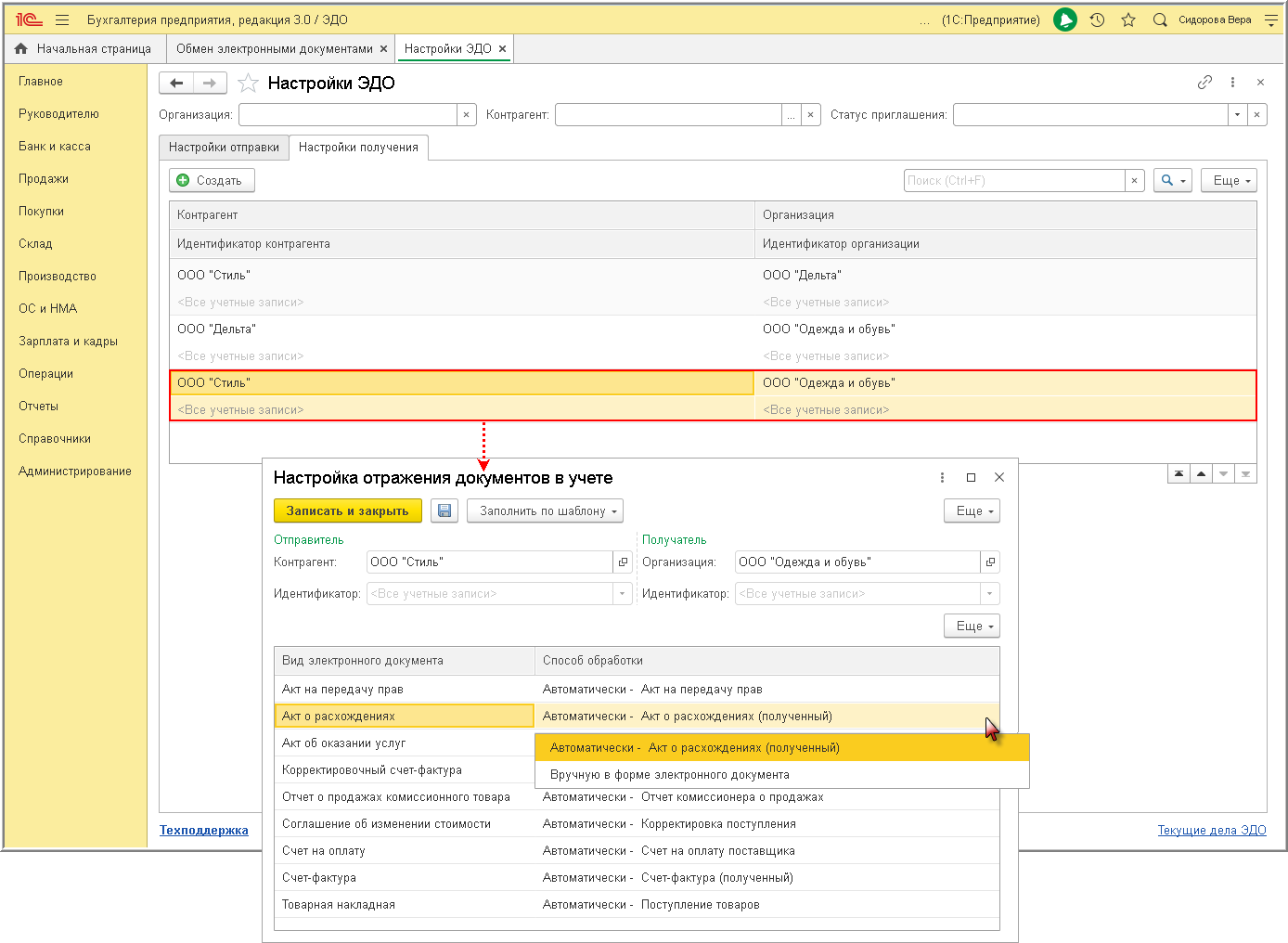Click the global search magnifier icon

pyautogui.click(x=1160, y=19)
